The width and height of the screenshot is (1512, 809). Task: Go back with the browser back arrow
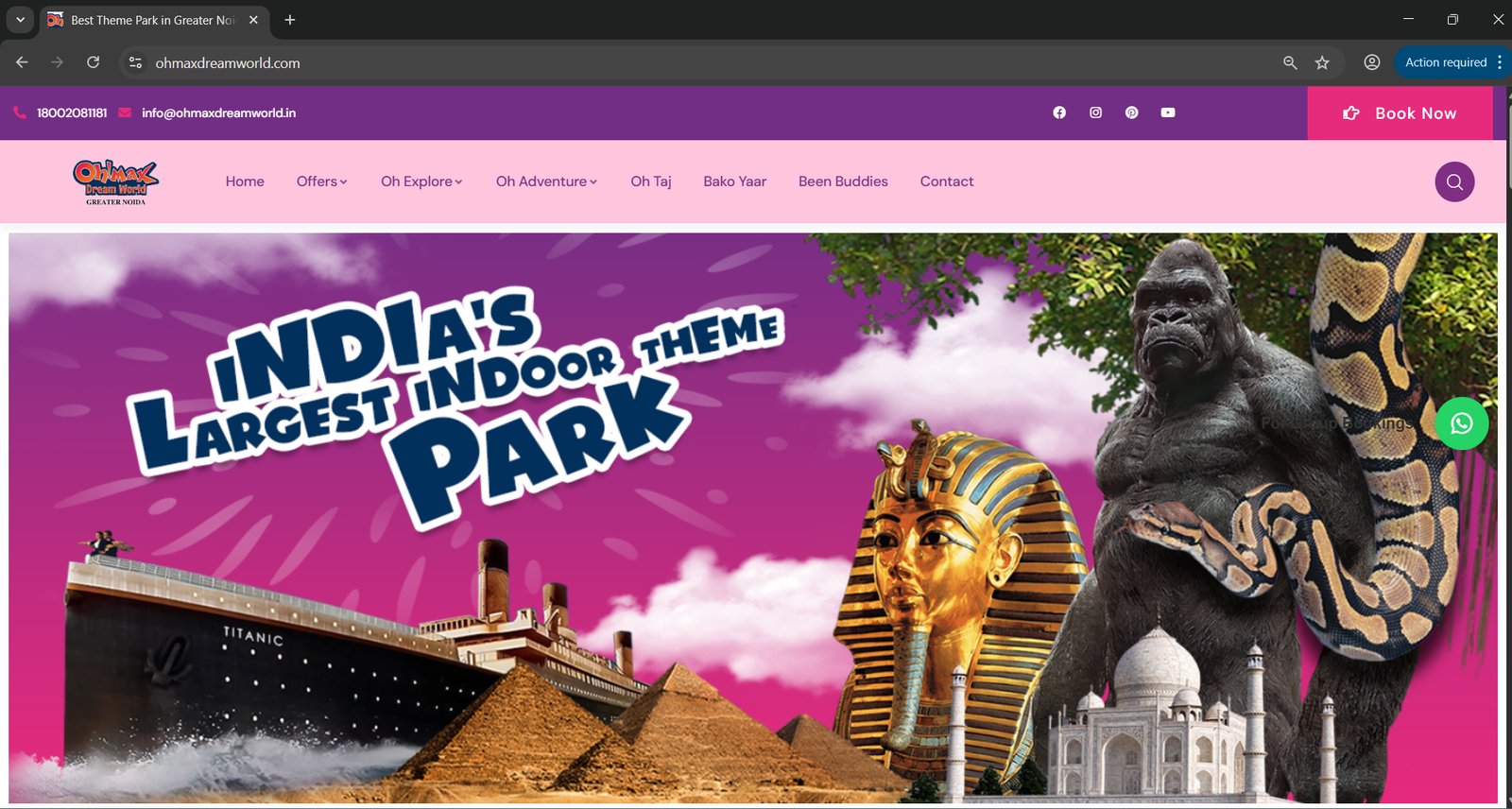[x=22, y=62]
